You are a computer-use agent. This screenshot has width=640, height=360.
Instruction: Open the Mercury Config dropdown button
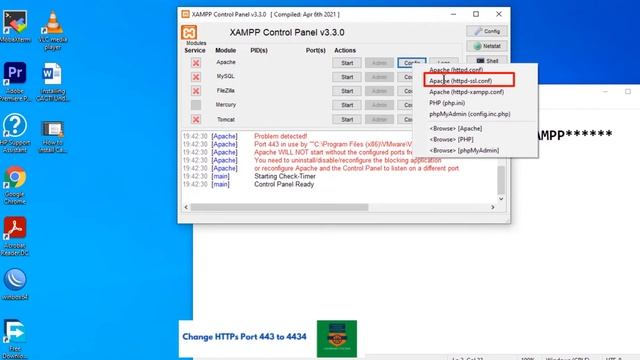405,105
